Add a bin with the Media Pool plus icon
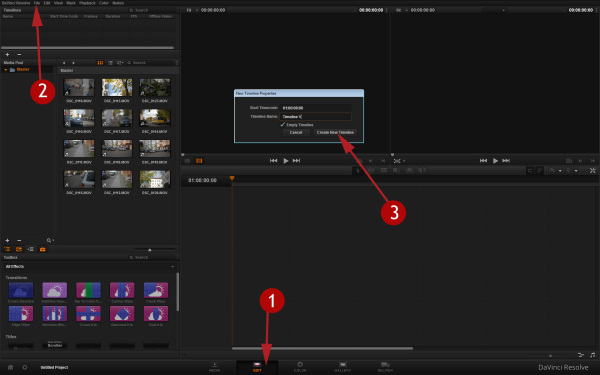600x375 pixels. tap(7, 240)
